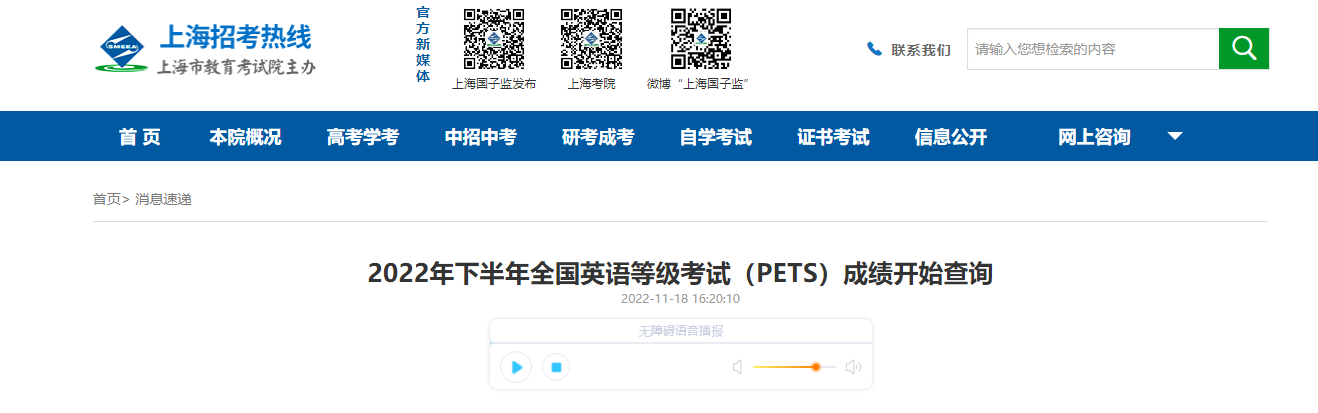1318x413 pixels.
Task: Open the 证书考试 navigation menu
Action: [x=833, y=137]
